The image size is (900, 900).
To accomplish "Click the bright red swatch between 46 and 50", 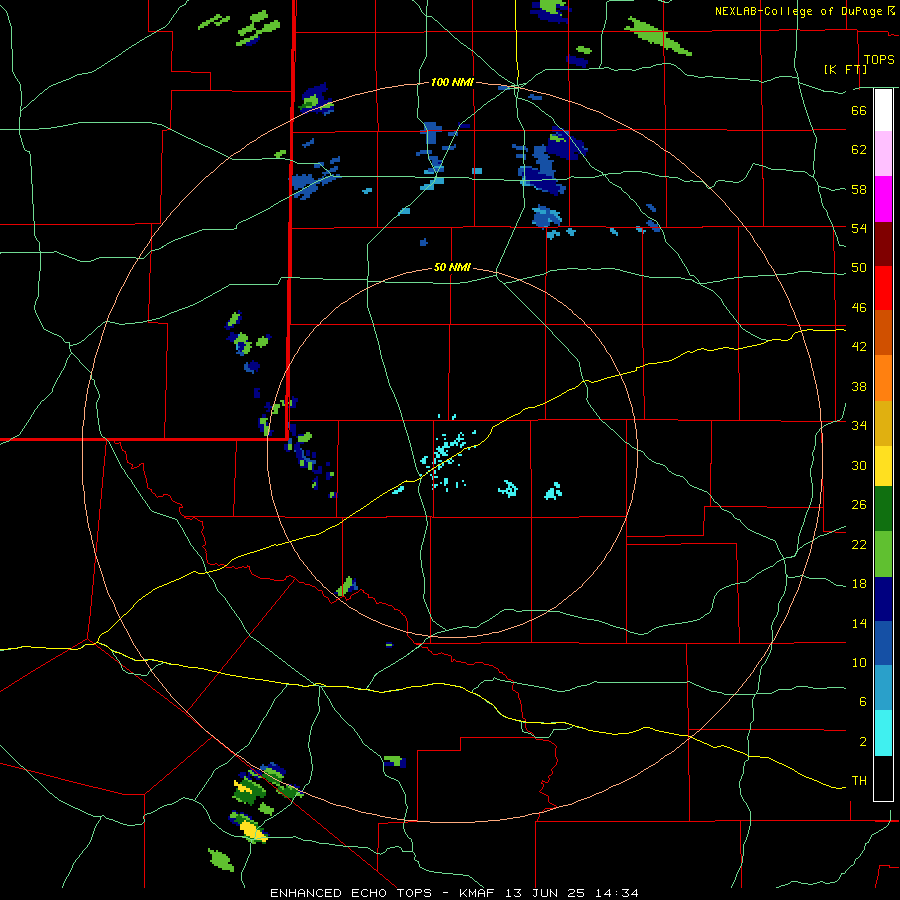I will [883, 288].
